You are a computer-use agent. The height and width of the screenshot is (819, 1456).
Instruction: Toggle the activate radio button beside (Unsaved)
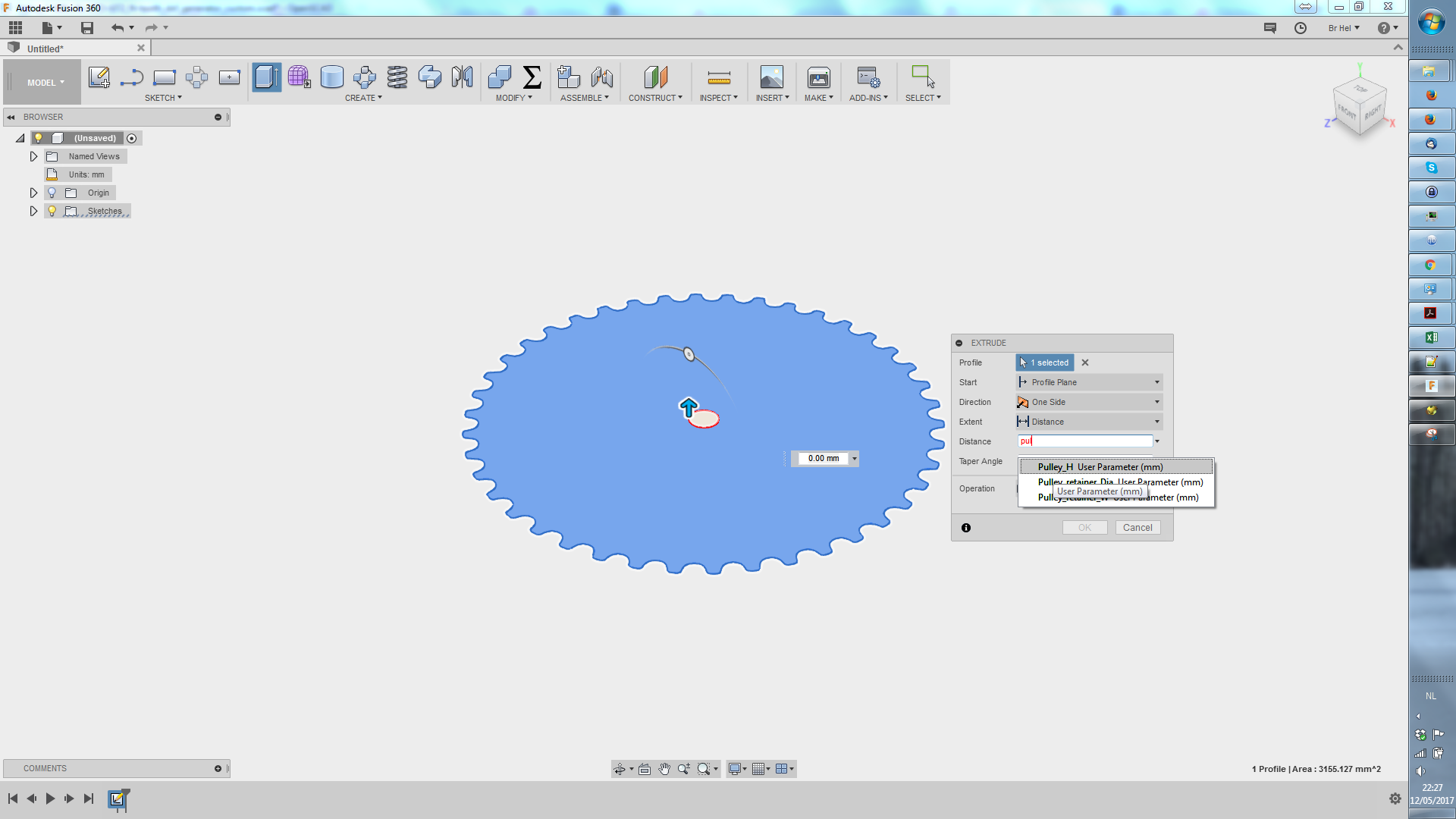point(132,139)
